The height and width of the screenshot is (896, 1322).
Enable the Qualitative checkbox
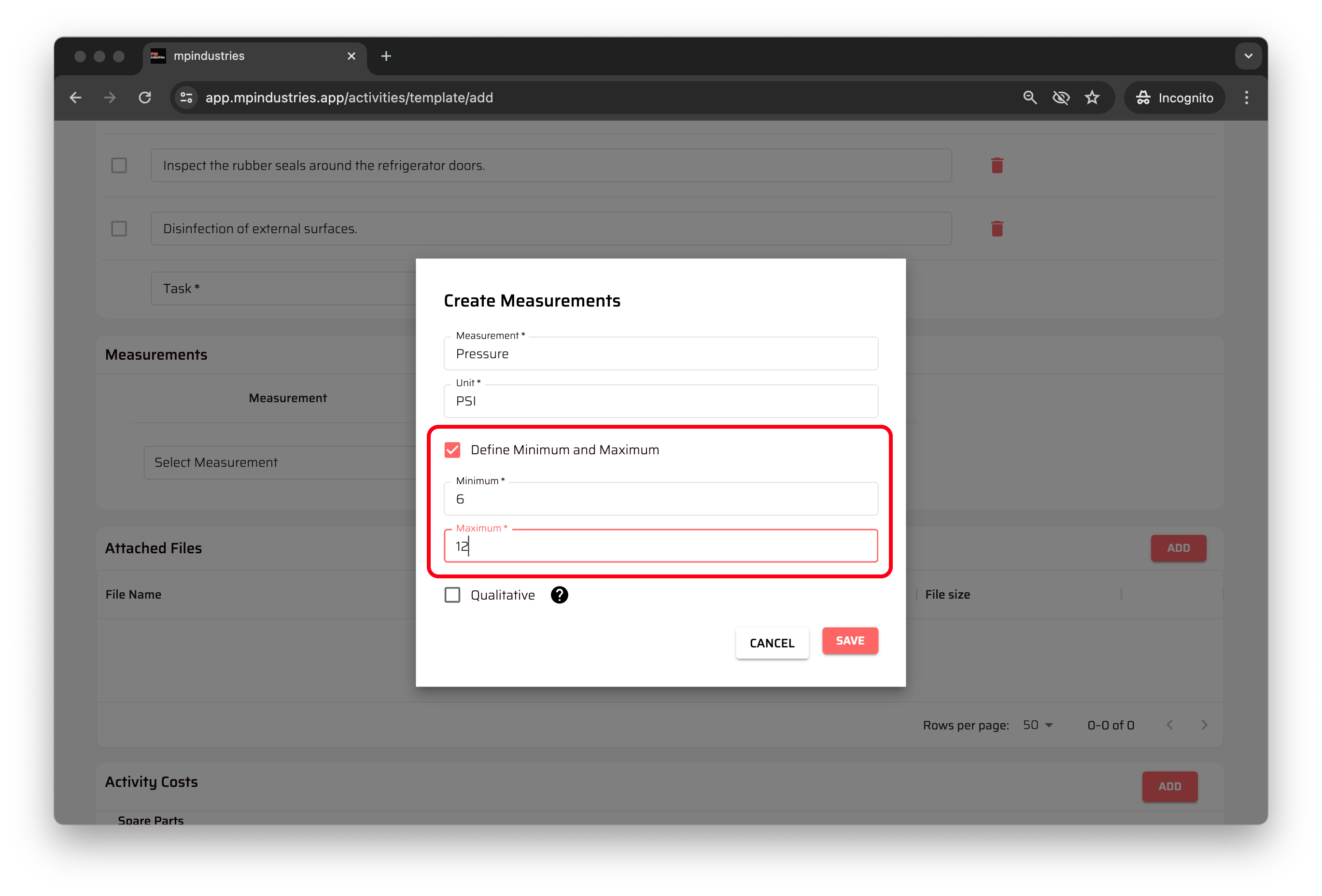[452, 595]
